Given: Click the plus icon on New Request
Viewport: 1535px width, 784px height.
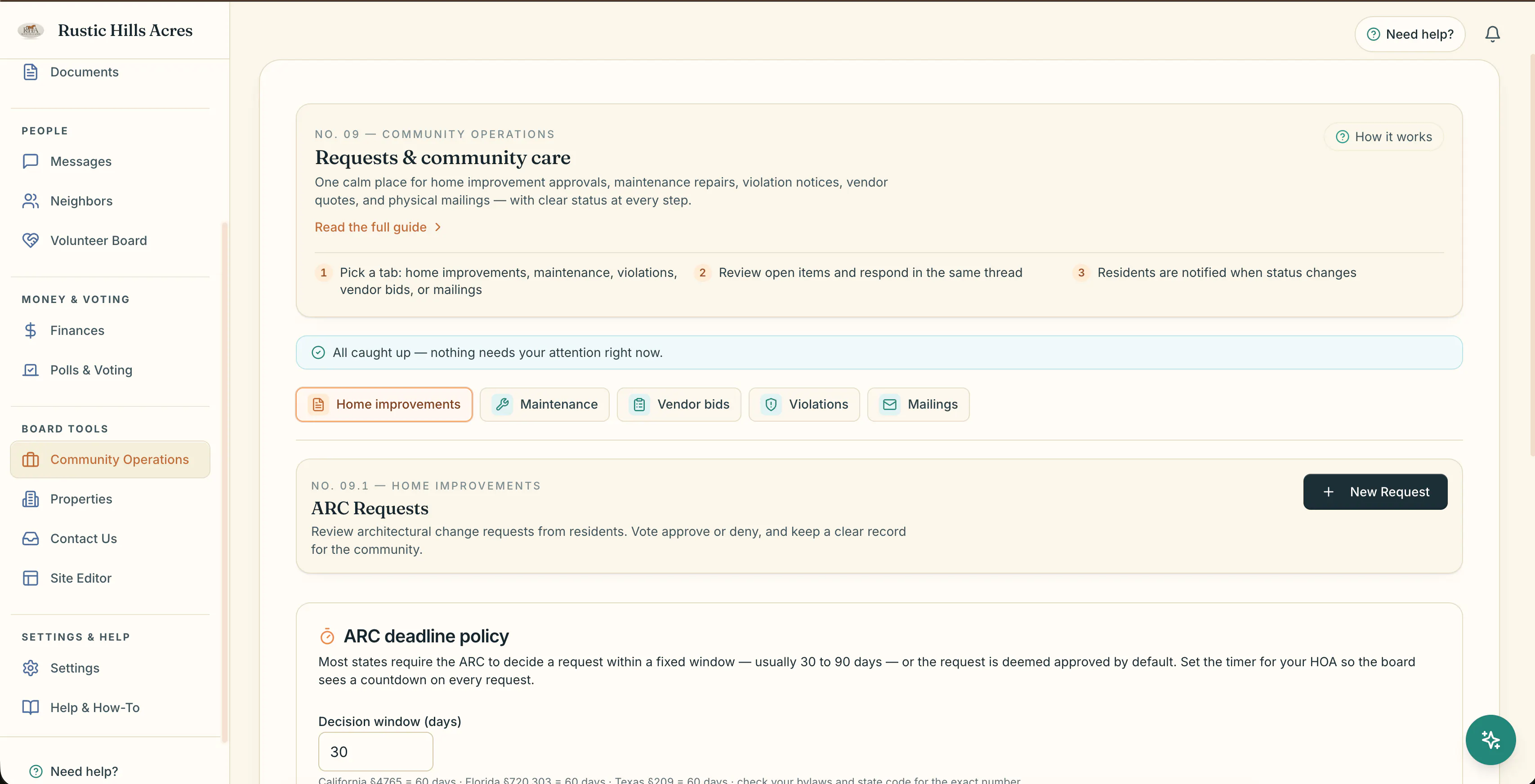Looking at the screenshot, I should coord(1328,492).
